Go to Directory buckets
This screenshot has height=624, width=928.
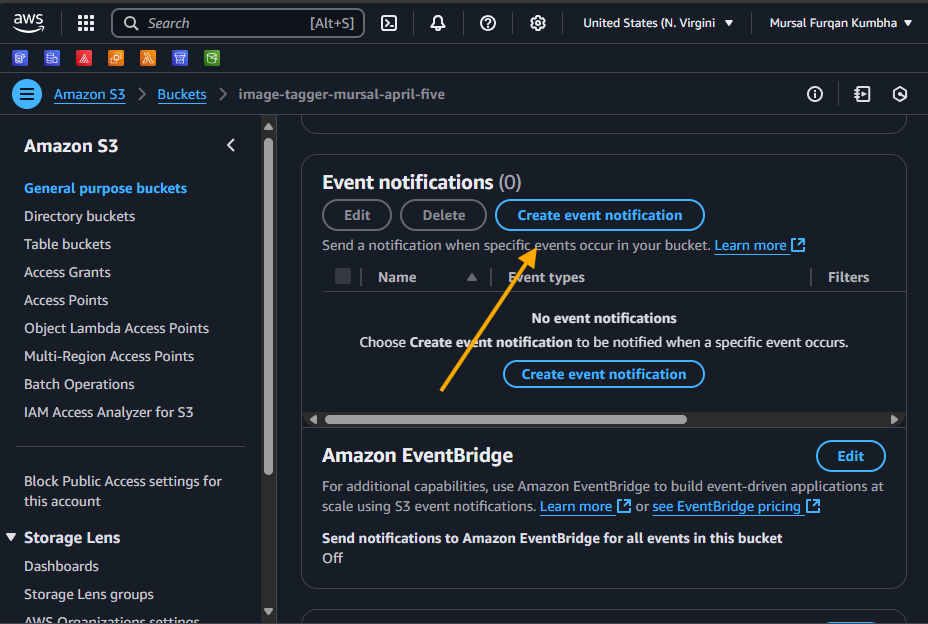pyautogui.click(x=79, y=216)
